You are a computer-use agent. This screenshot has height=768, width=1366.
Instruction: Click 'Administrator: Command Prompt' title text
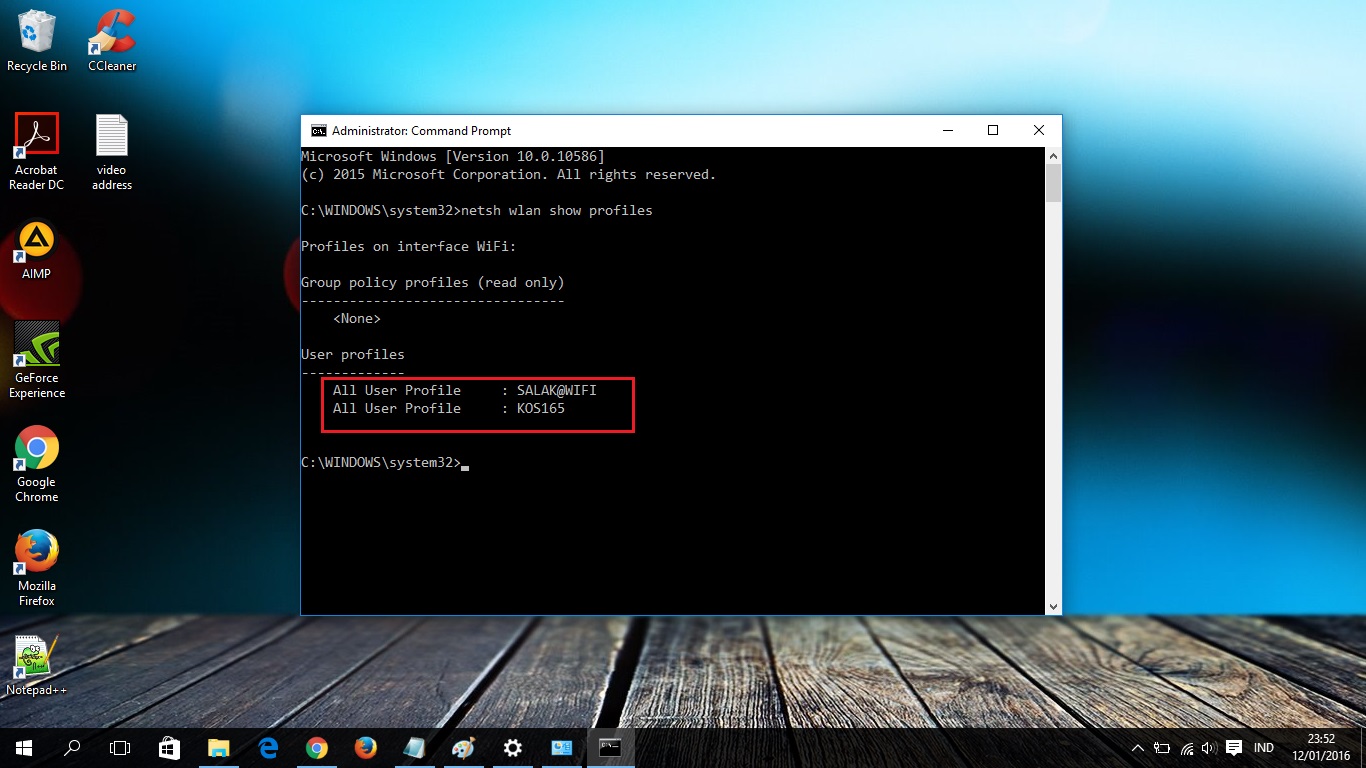pos(421,131)
